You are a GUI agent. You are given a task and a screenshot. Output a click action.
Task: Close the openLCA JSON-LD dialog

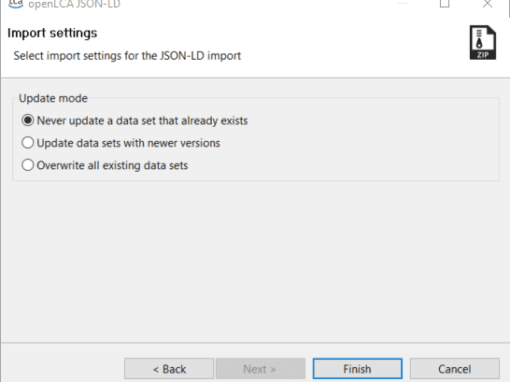tap(487, 4)
